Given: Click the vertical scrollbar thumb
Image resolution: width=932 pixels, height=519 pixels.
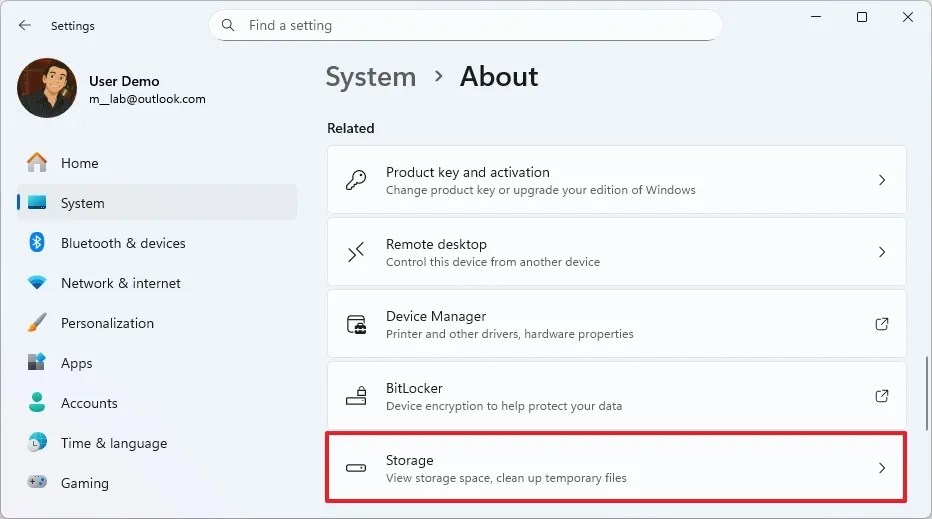Looking at the screenshot, I should pos(926,393).
